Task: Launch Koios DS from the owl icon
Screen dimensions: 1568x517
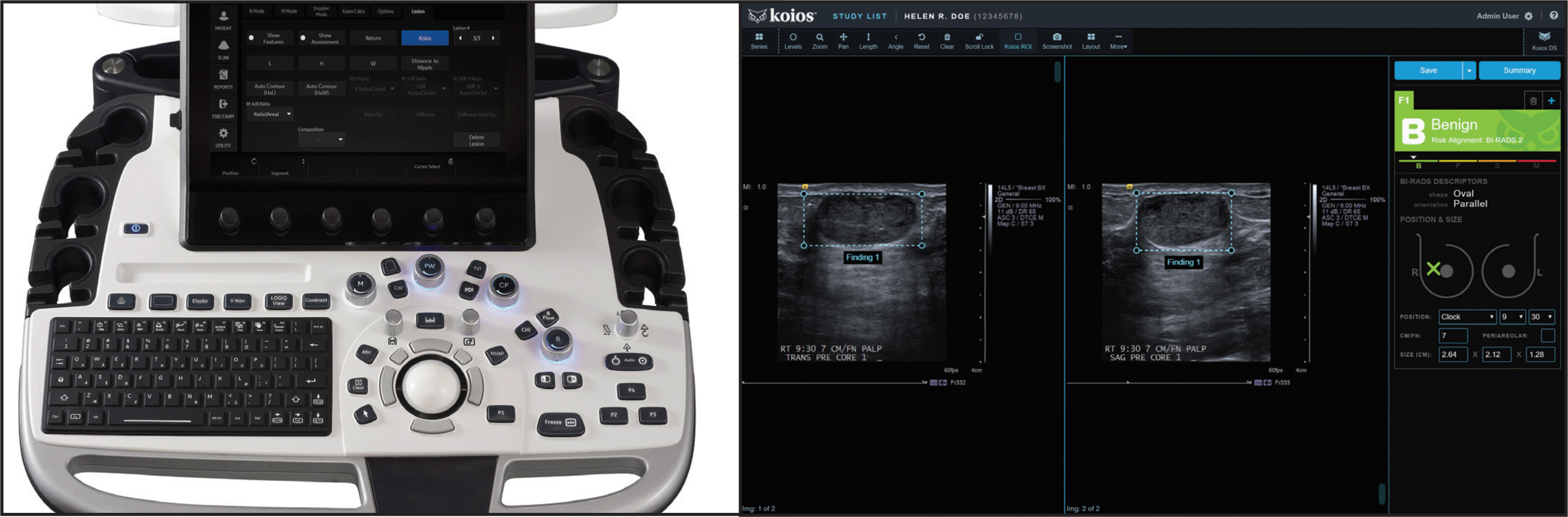Action: coord(1544,41)
